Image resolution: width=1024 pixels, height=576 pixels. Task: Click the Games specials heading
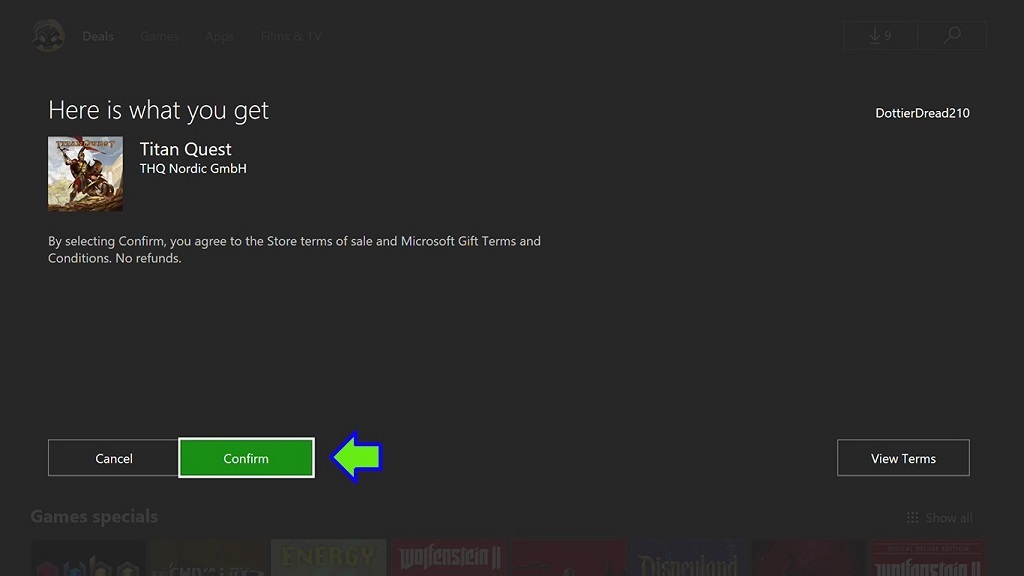click(x=94, y=517)
